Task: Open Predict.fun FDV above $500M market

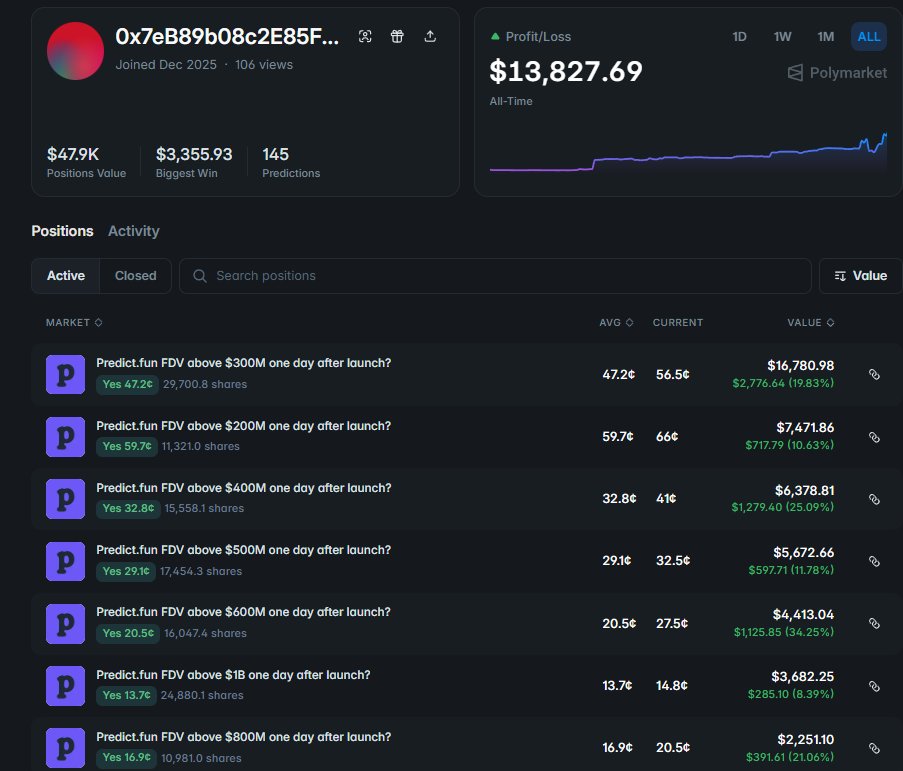Action: (244, 550)
